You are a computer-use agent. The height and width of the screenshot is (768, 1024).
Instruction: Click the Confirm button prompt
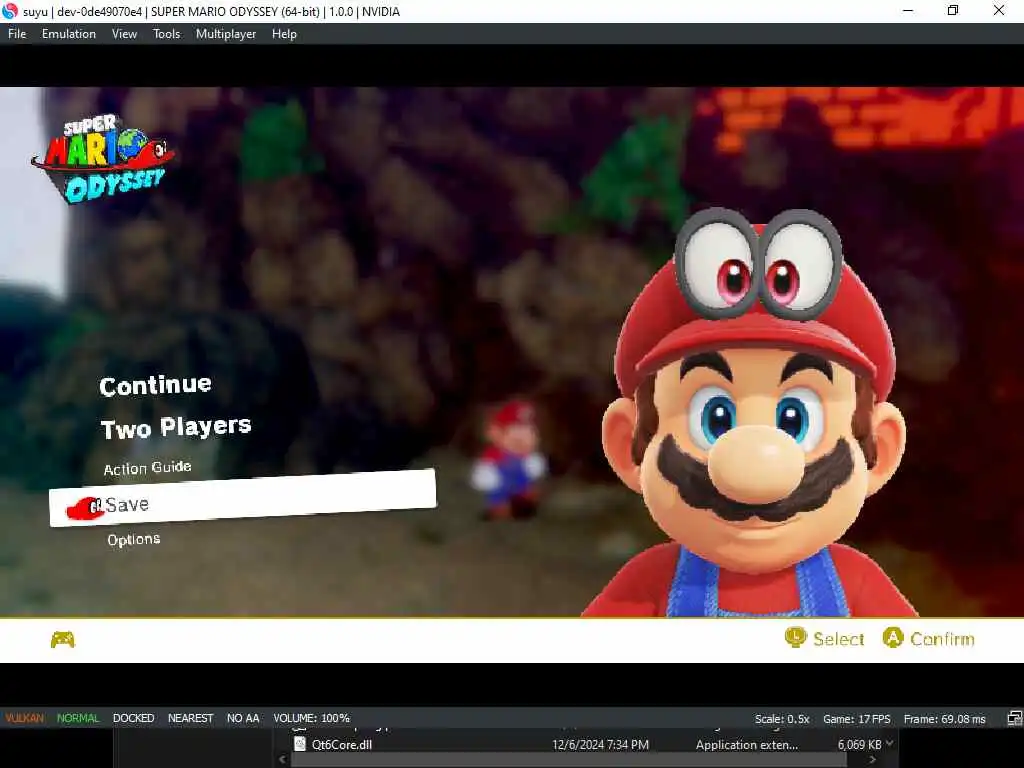pyautogui.click(x=928, y=638)
